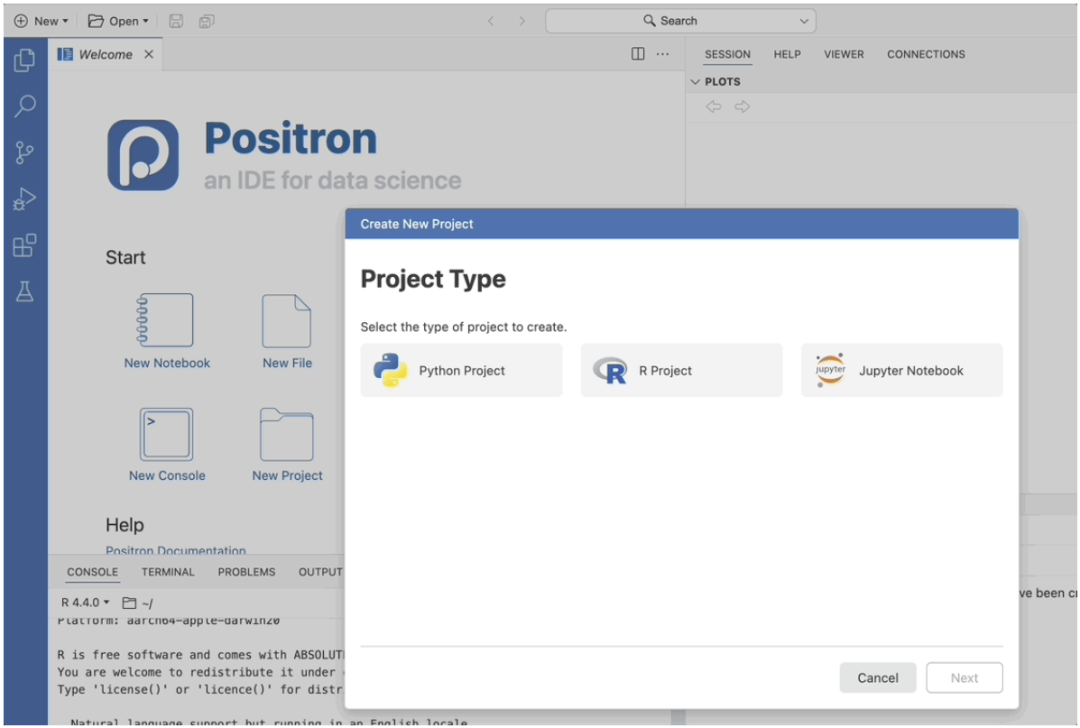Click the top Search field
This screenshot has height=728, width=1080.
pyautogui.click(x=681, y=21)
